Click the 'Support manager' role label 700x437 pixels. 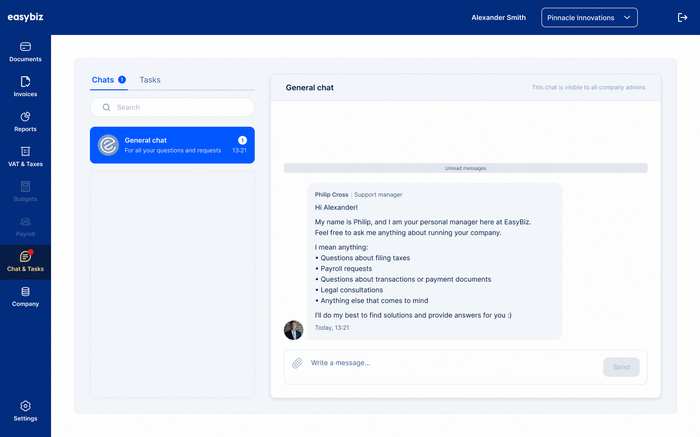[x=378, y=195]
